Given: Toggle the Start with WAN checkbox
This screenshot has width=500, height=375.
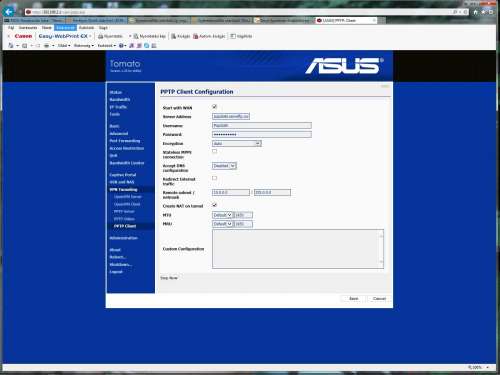Looking at the screenshot, I should pyautogui.click(x=214, y=107).
